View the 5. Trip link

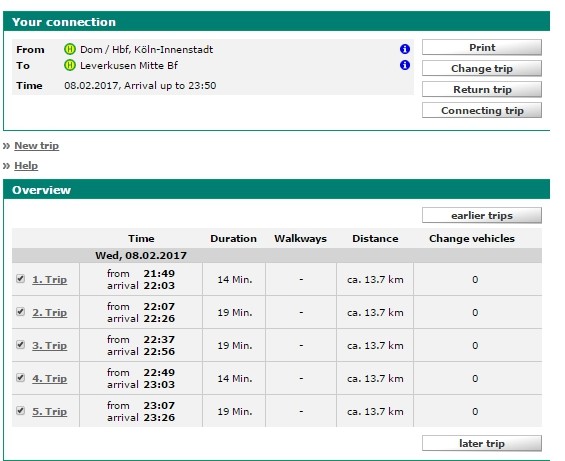click(x=50, y=411)
